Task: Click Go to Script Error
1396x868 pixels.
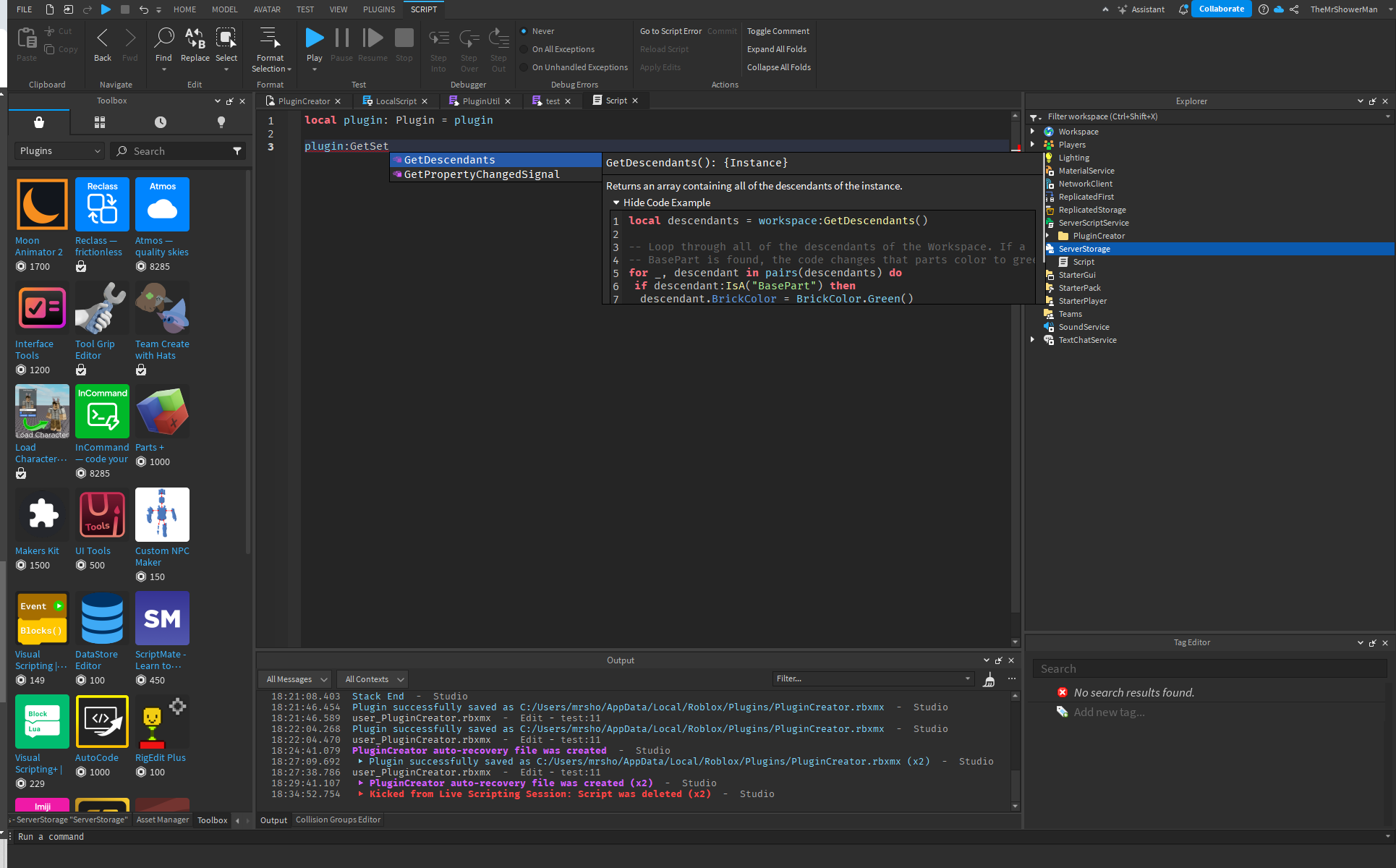Action: tap(671, 31)
